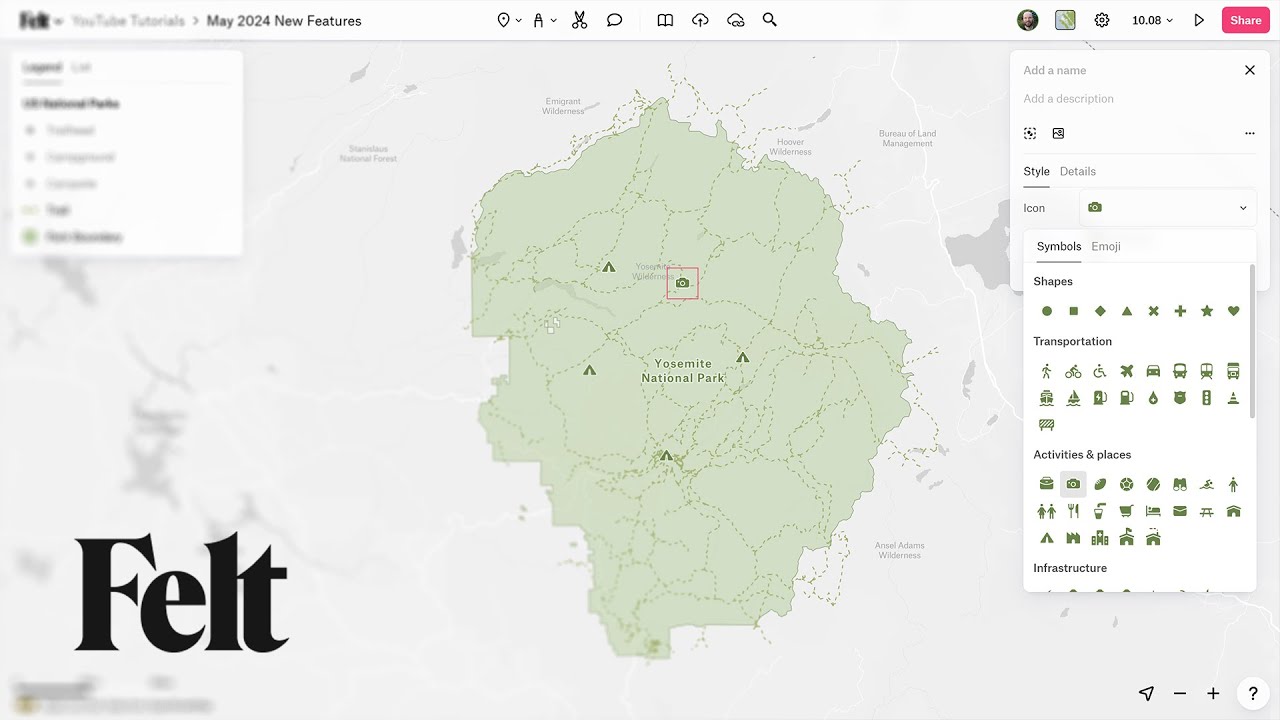This screenshot has height=720, width=1280.
Task: Open the Felt logo menu dropdown
Action: pos(41,21)
